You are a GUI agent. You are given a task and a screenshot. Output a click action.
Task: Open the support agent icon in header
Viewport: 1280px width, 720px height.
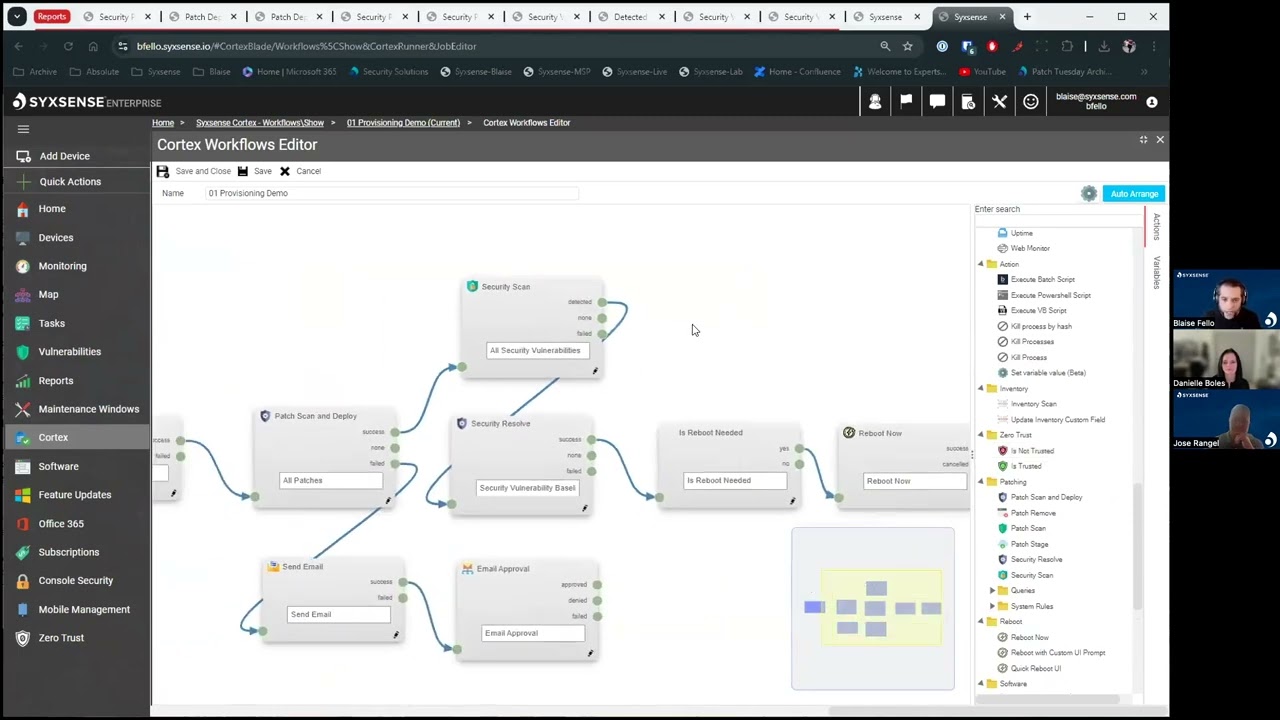pyautogui.click(x=875, y=101)
